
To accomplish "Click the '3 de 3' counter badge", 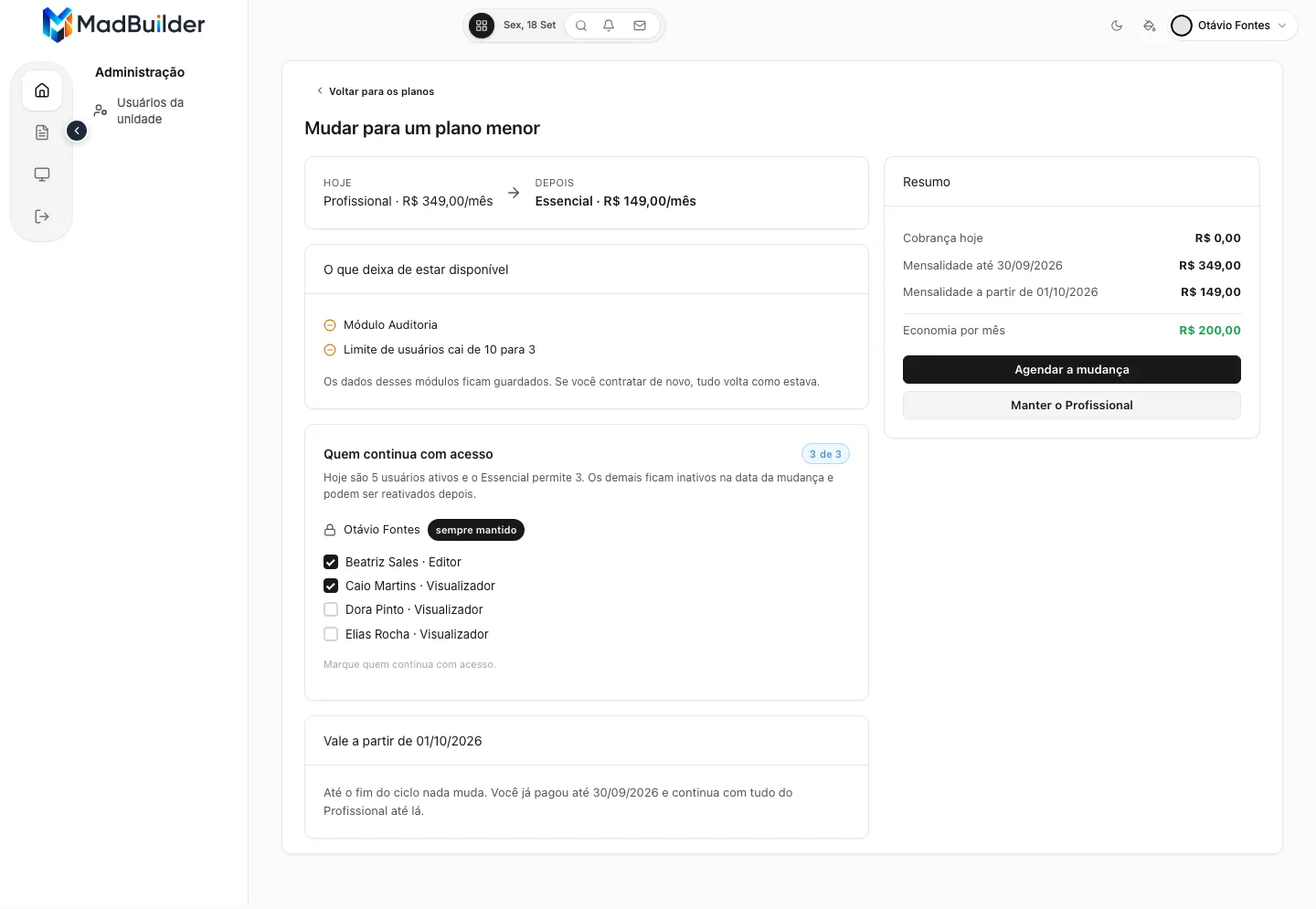I will (825, 454).
